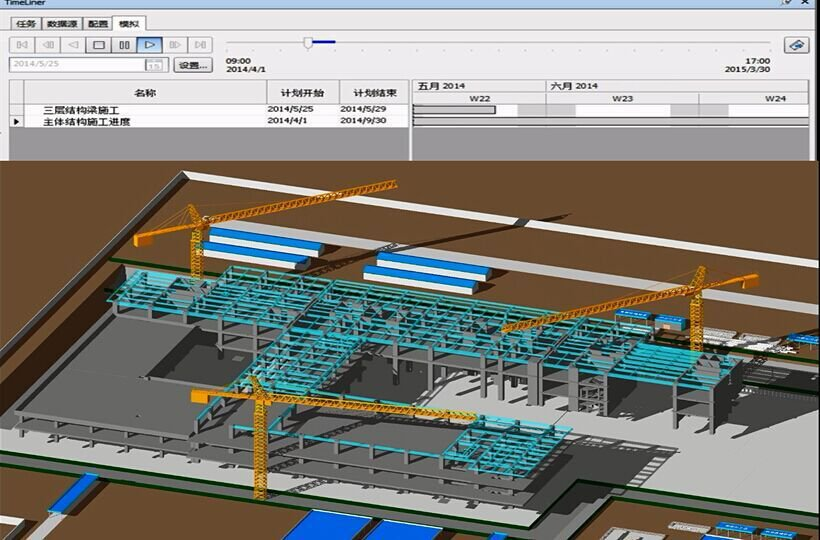Step back one simulation frame

click(x=48, y=45)
